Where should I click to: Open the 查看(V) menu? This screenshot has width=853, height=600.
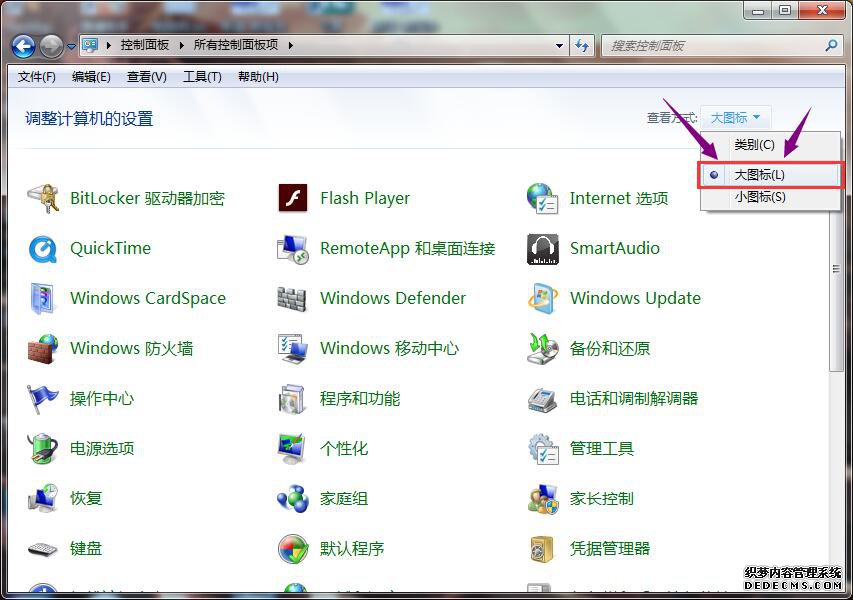pyautogui.click(x=146, y=77)
